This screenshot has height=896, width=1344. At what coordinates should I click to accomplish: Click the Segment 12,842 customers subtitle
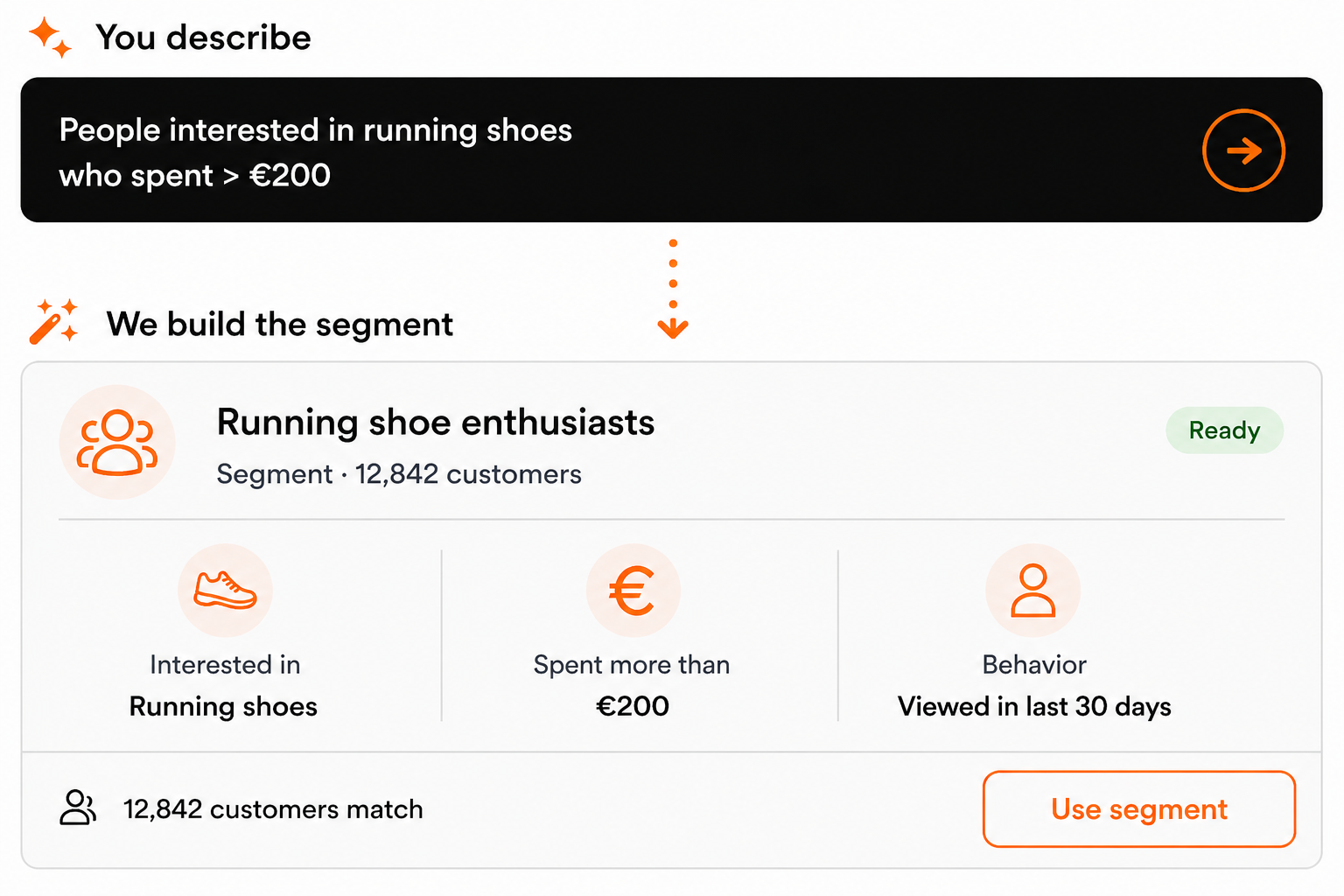click(x=399, y=474)
